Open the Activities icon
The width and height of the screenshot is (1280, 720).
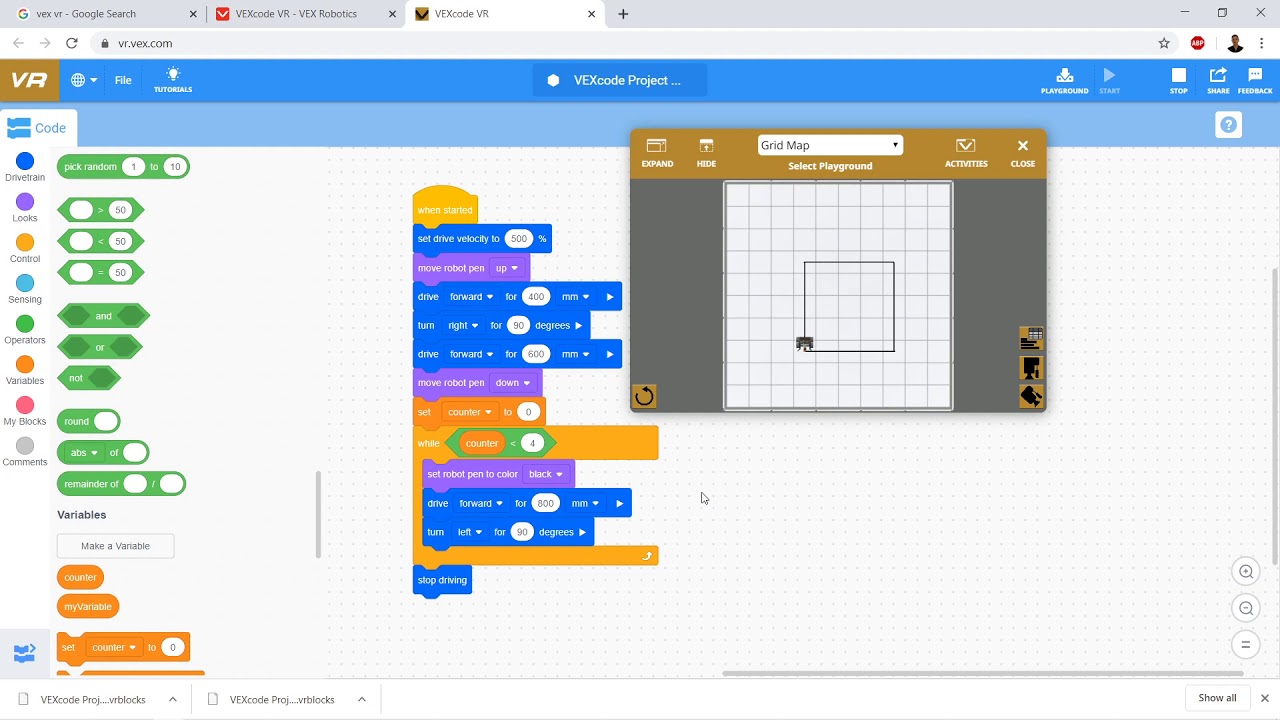coord(966,152)
